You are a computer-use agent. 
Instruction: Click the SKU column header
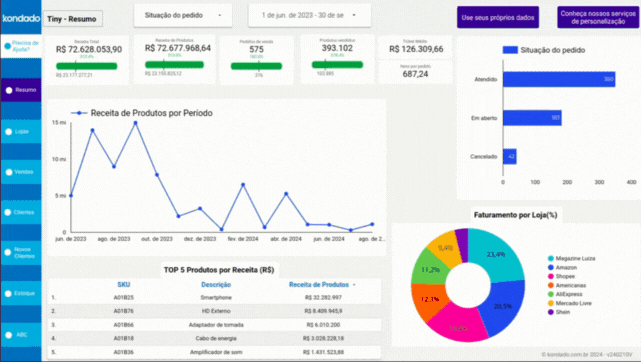pyautogui.click(x=123, y=284)
